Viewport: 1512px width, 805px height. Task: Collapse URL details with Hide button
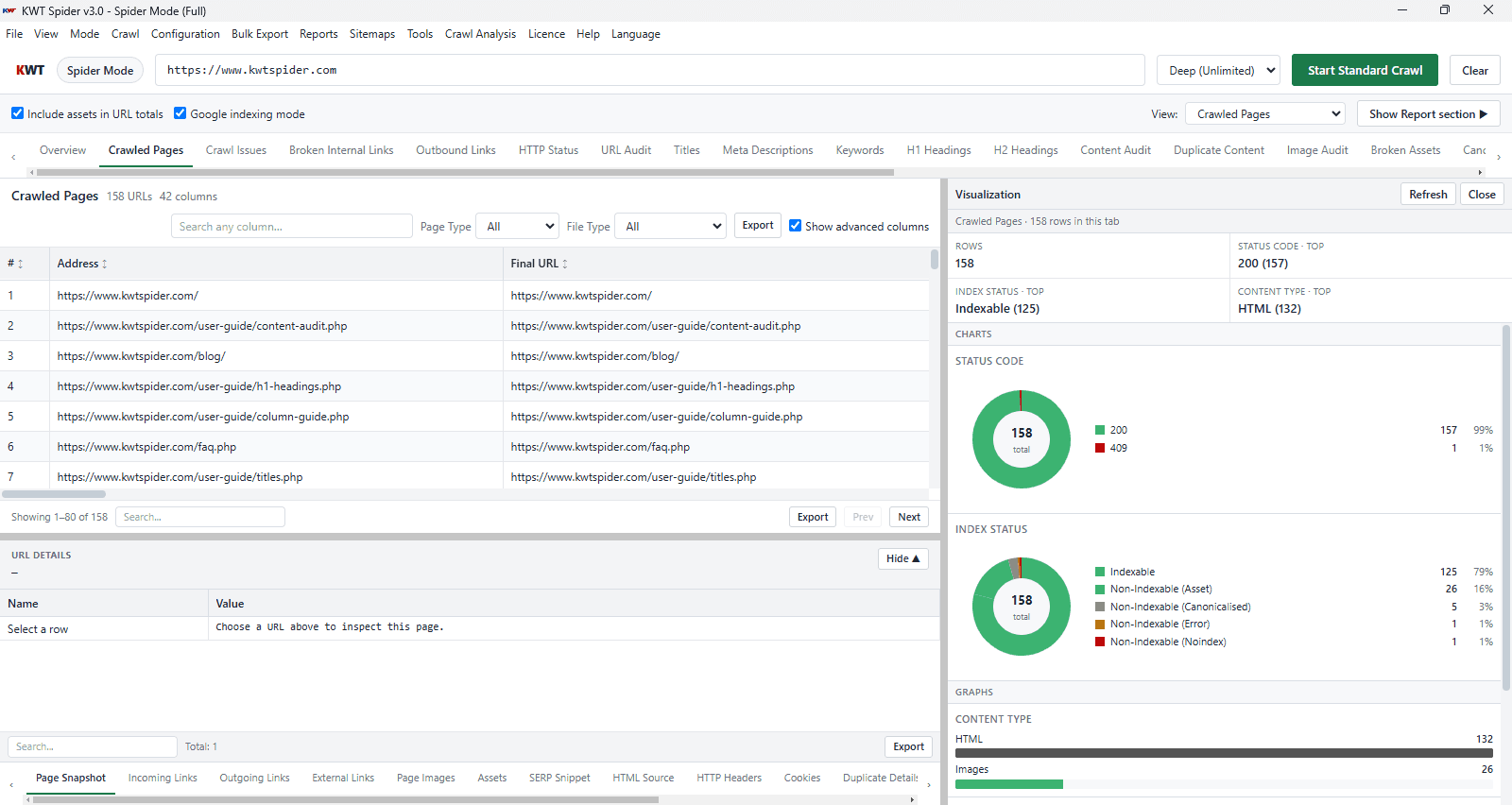point(902,558)
